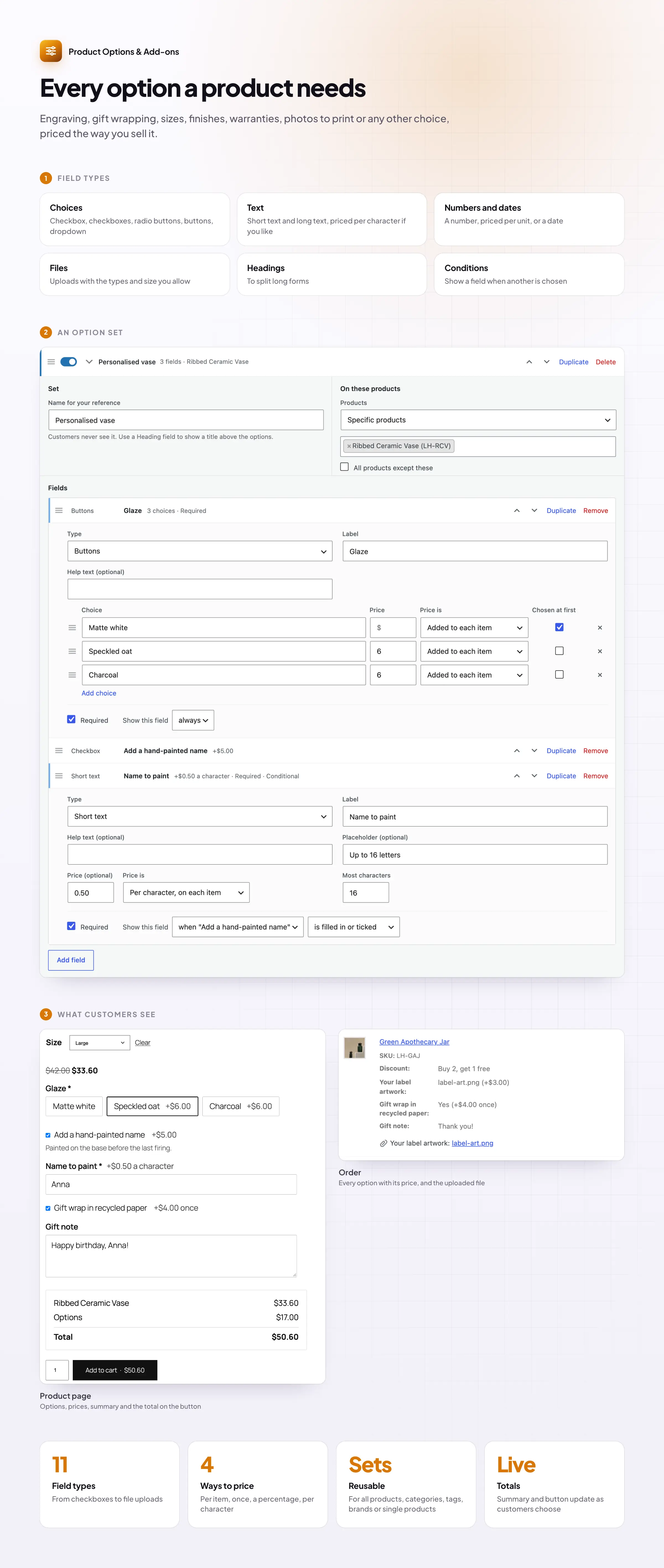
Task: Move Personalised vase set down arrow
Action: click(546, 361)
